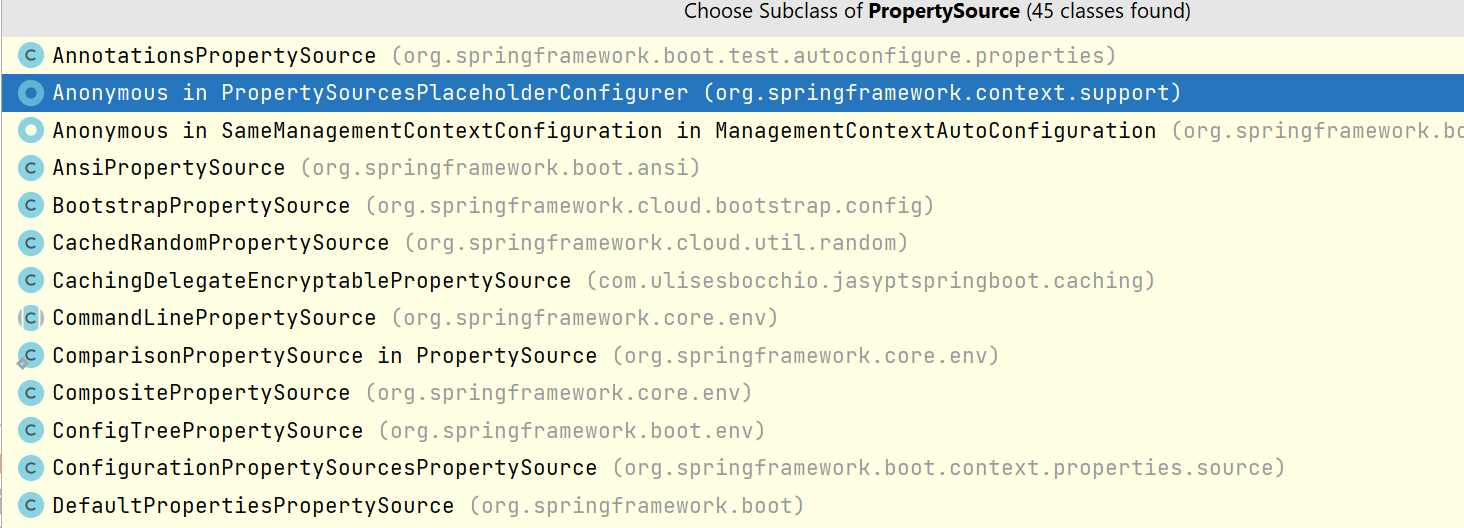Select AnsiPropertySource from the list
This screenshot has height=528, width=1464.
pos(168,168)
